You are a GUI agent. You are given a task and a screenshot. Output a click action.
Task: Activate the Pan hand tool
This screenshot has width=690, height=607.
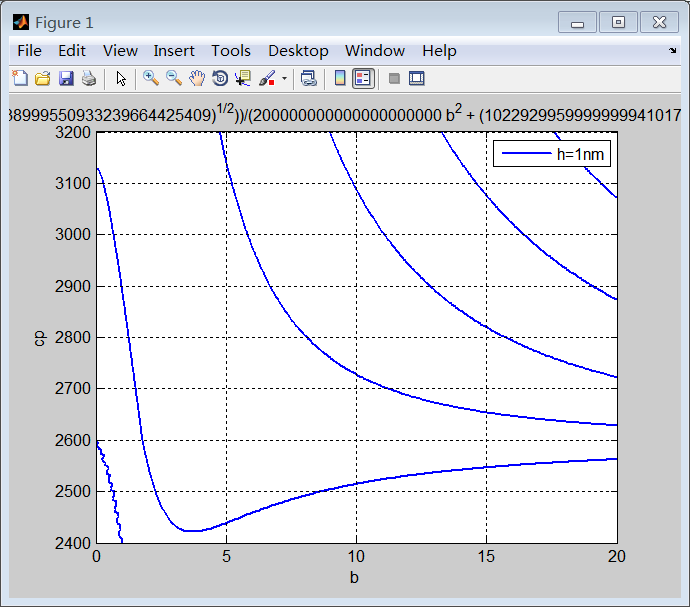coord(197,78)
